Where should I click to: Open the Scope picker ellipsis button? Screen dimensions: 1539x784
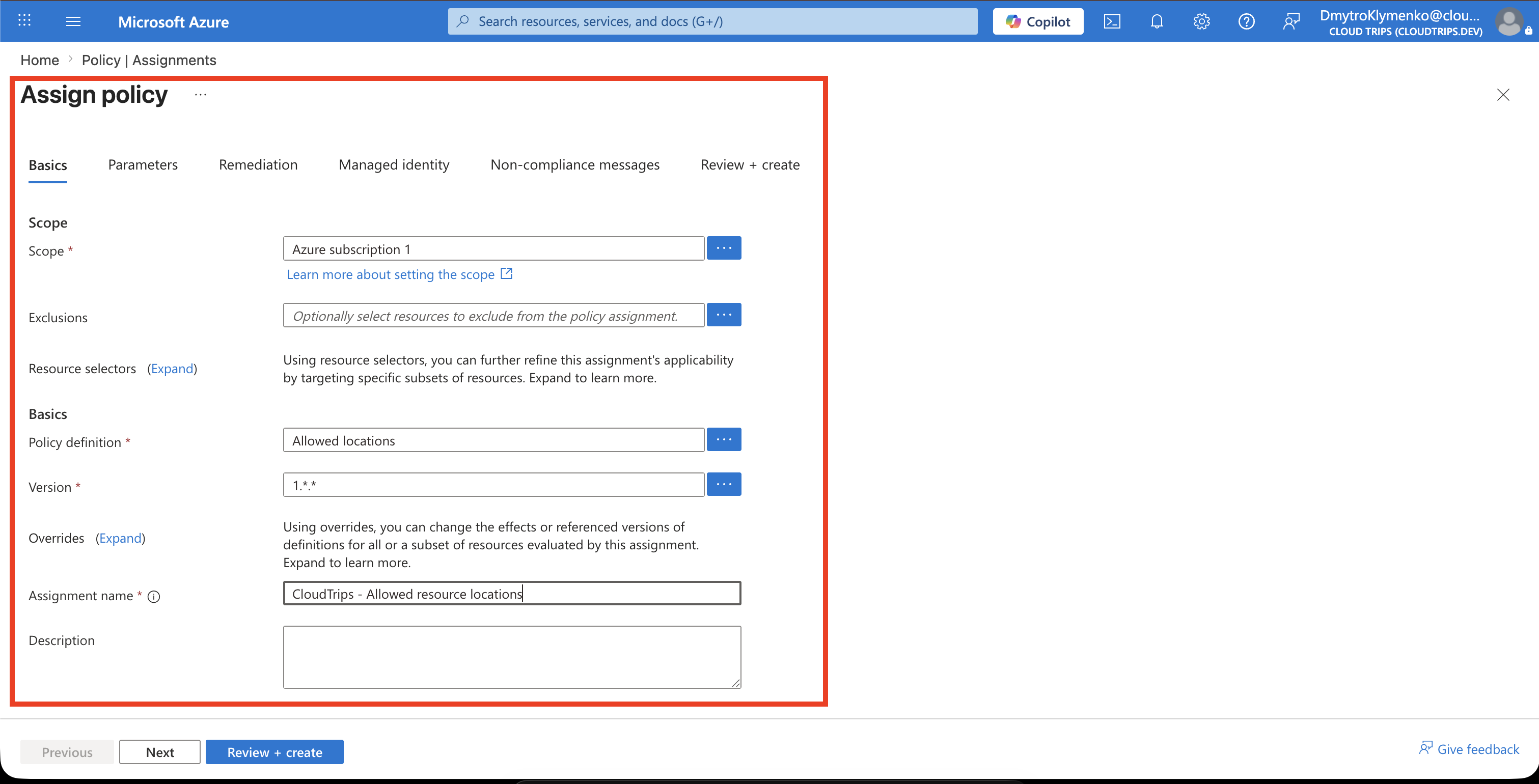point(724,248)
